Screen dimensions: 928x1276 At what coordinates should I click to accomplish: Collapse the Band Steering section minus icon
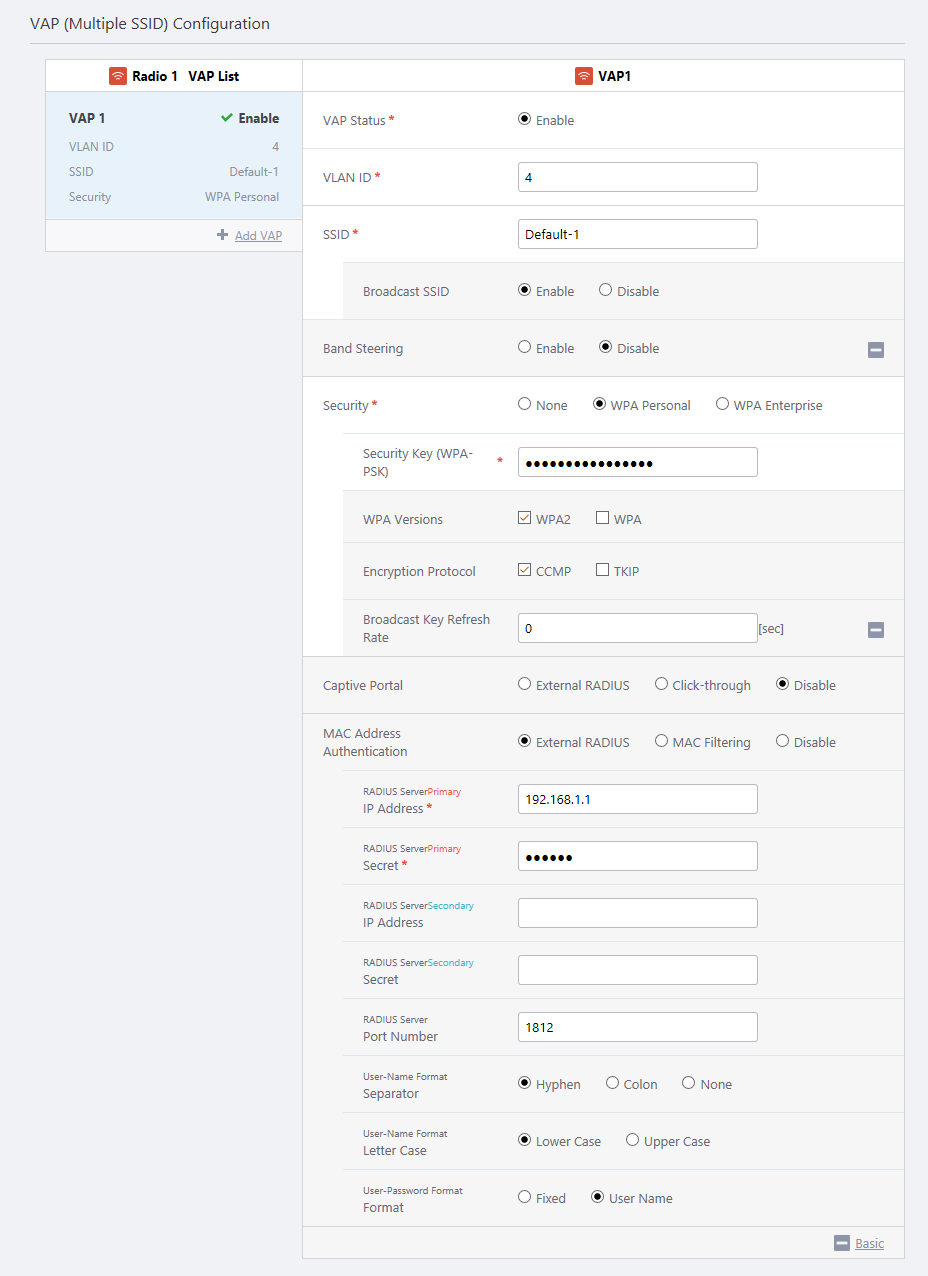coord(875,350)
